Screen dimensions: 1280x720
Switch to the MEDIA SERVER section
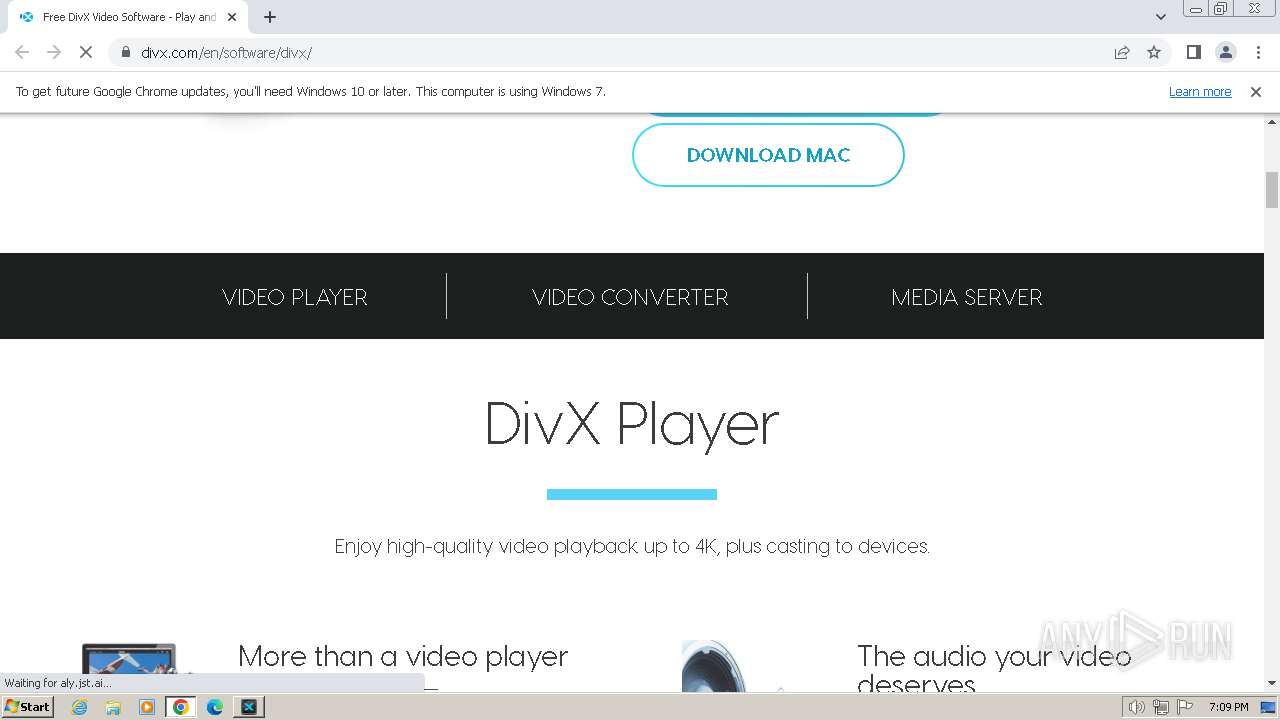967,297
